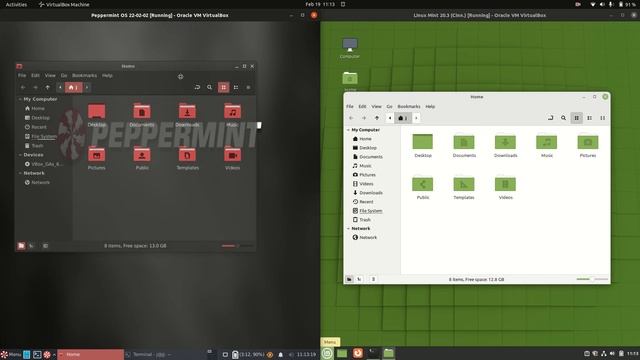Click right path arrow in Peppermint pathbar

(x=87, y=87)
